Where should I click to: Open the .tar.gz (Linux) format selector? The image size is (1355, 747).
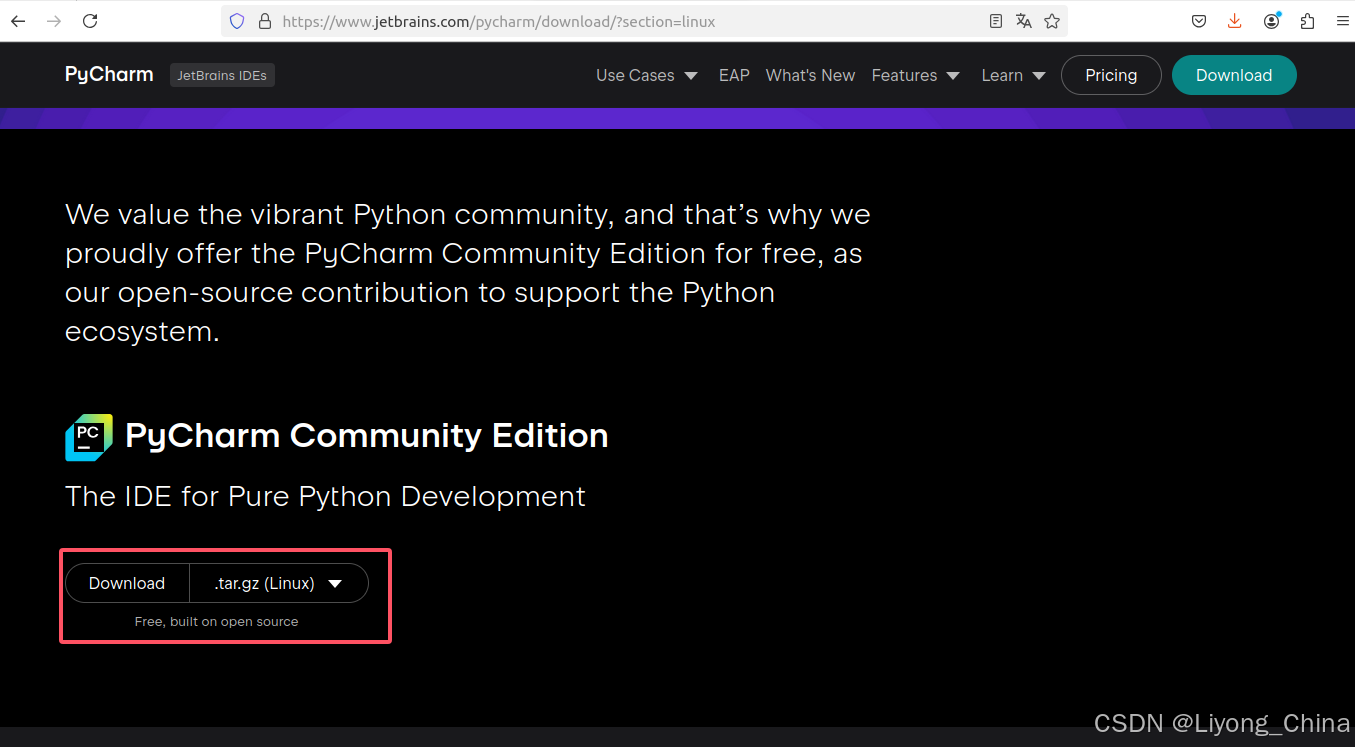tap(279, 583)
